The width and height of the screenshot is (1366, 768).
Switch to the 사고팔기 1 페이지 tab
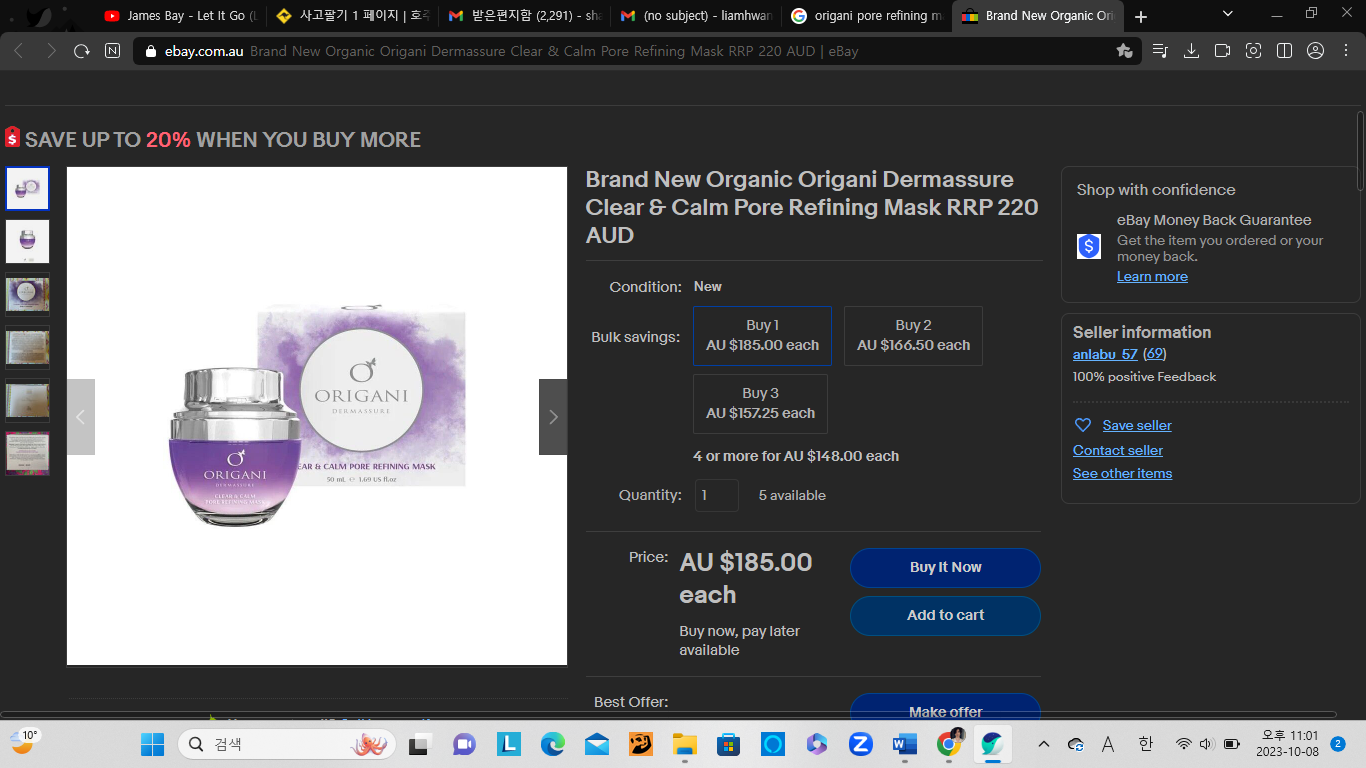coord(351,16)
